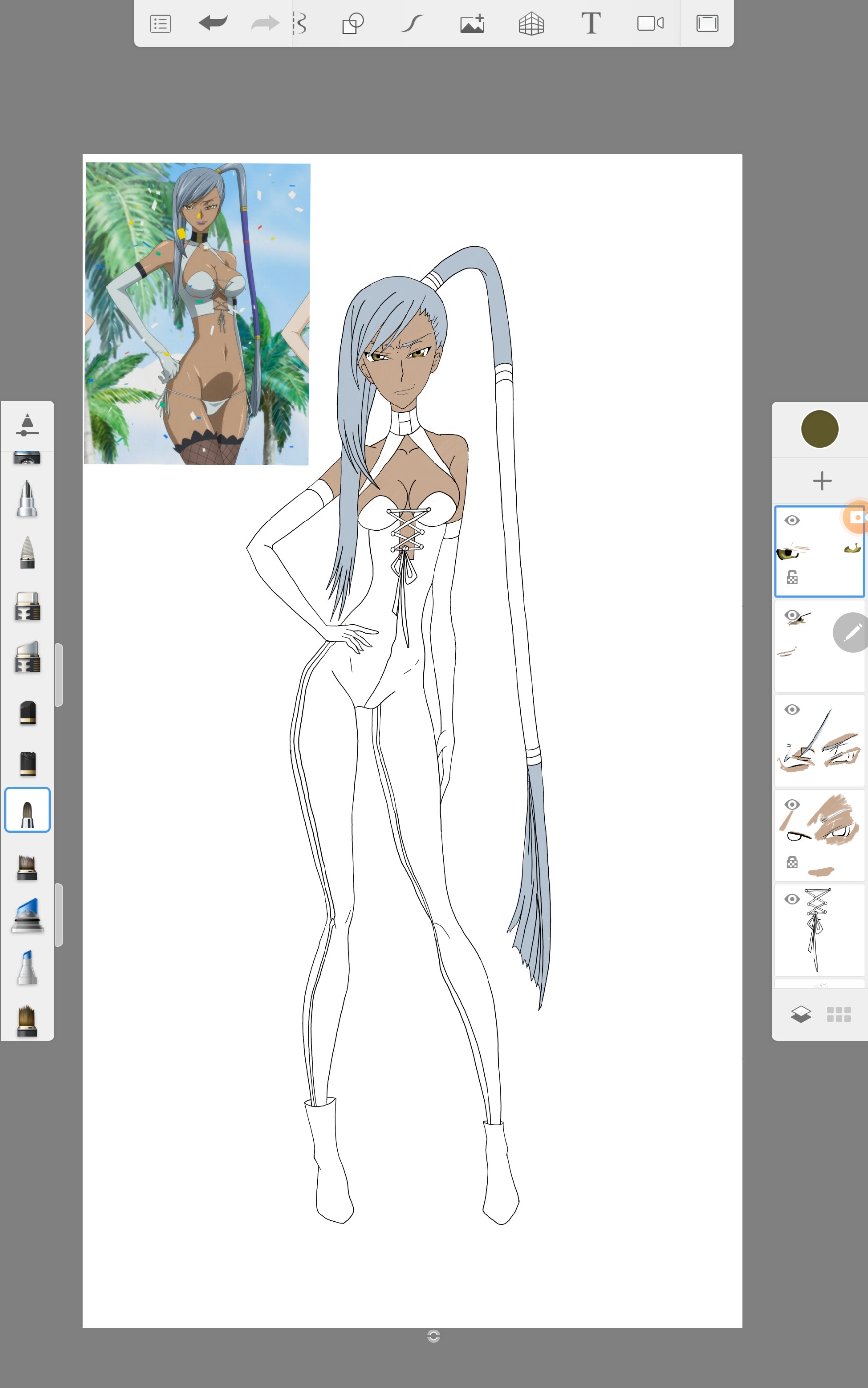This screenshot has height=1388, width=868.
Task: Open the main menu list icon
Action: 160,24
